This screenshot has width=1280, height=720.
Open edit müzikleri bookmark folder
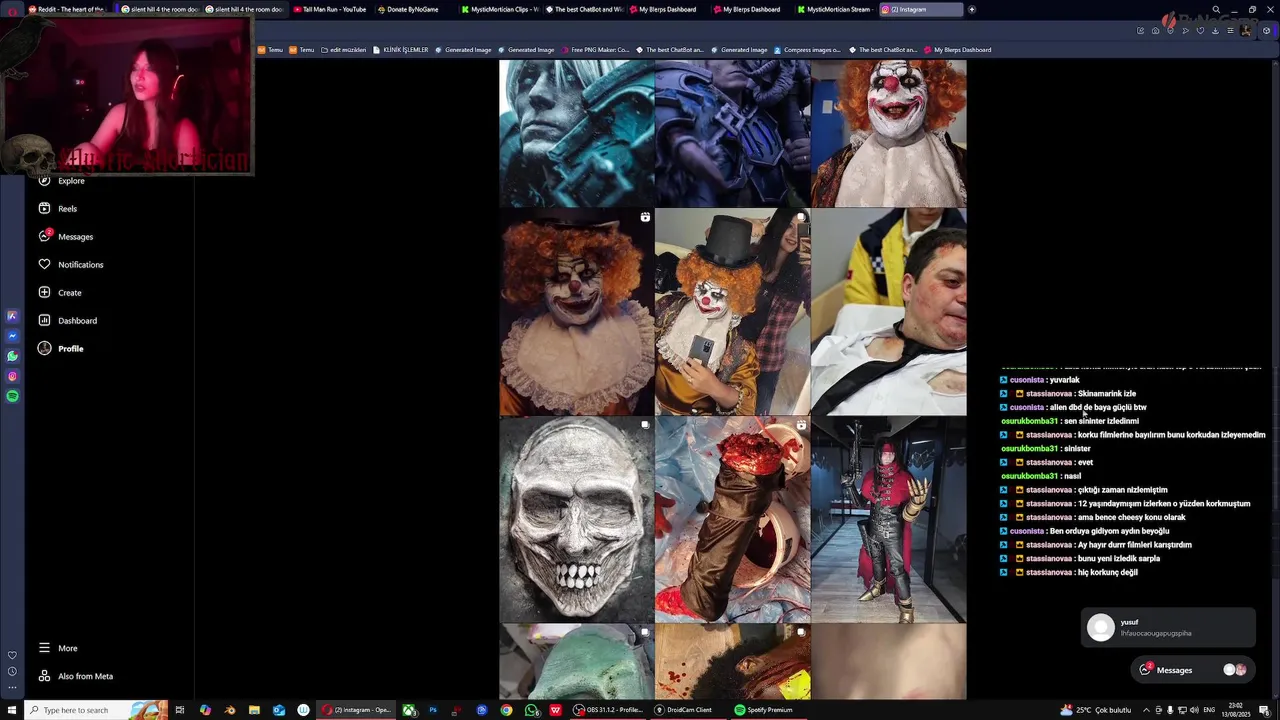pos(343,50)
